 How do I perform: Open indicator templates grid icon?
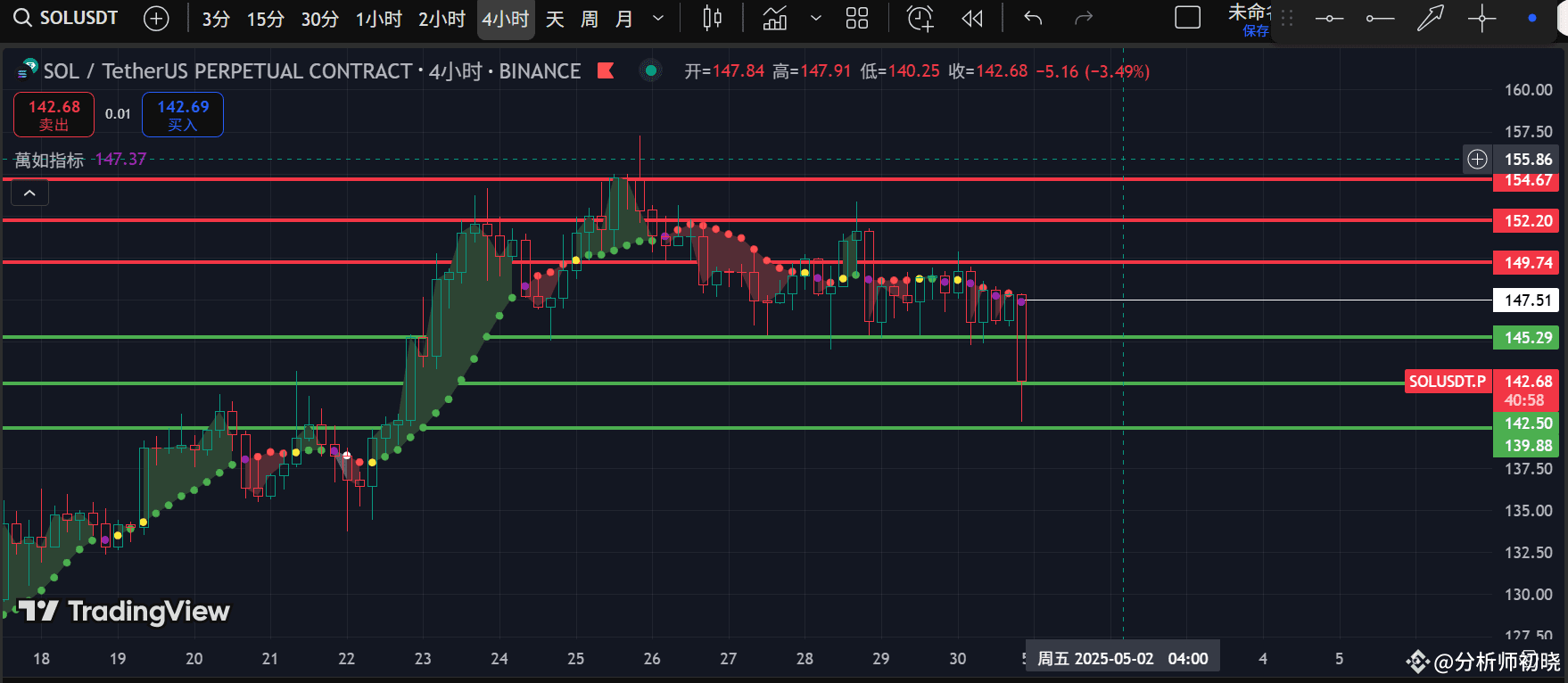pyautogui.click(x=857, y=18)
